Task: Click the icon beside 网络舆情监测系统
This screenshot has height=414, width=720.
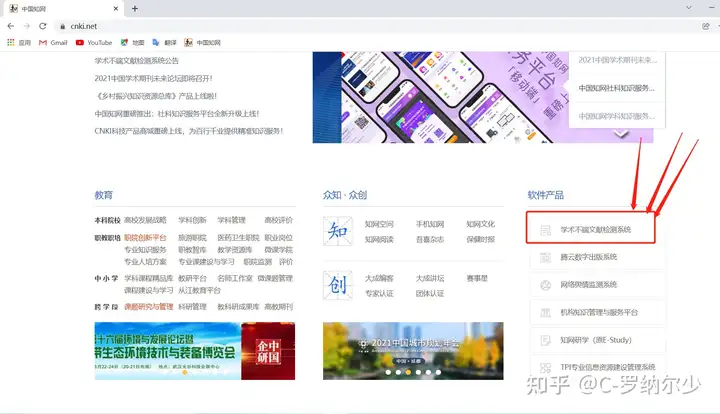Action: [546, 285]
